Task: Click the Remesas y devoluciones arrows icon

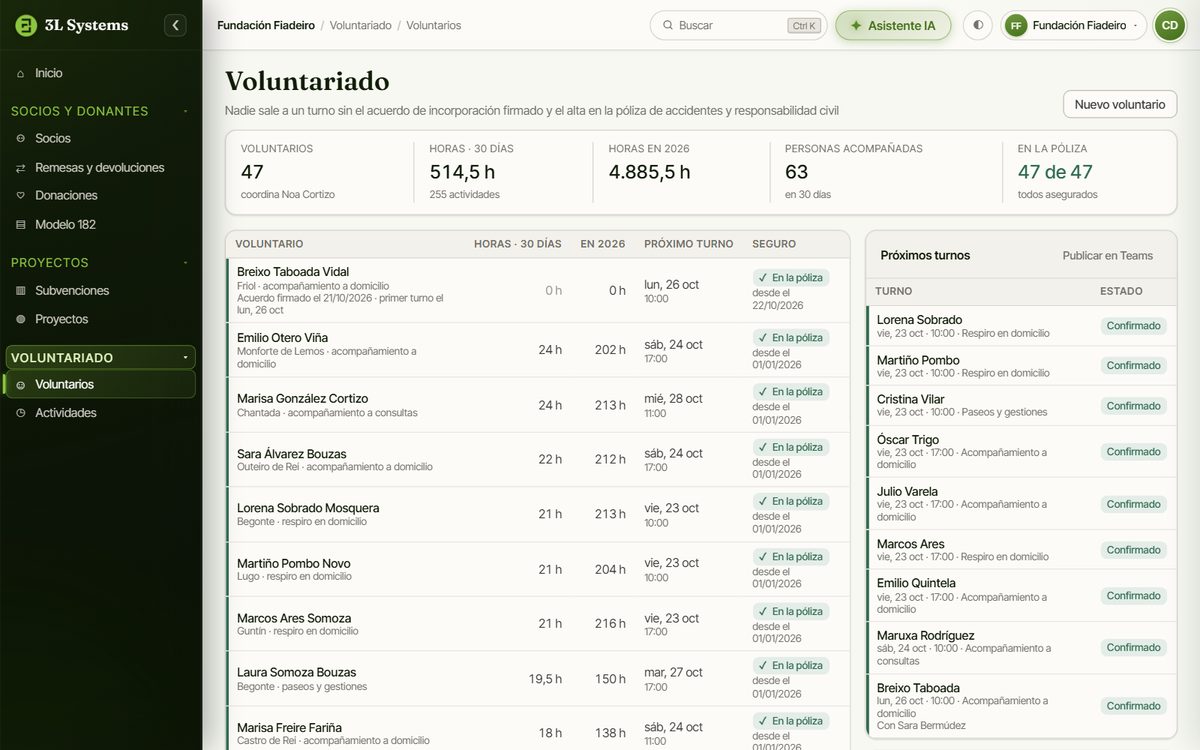Action: (21, 168)
